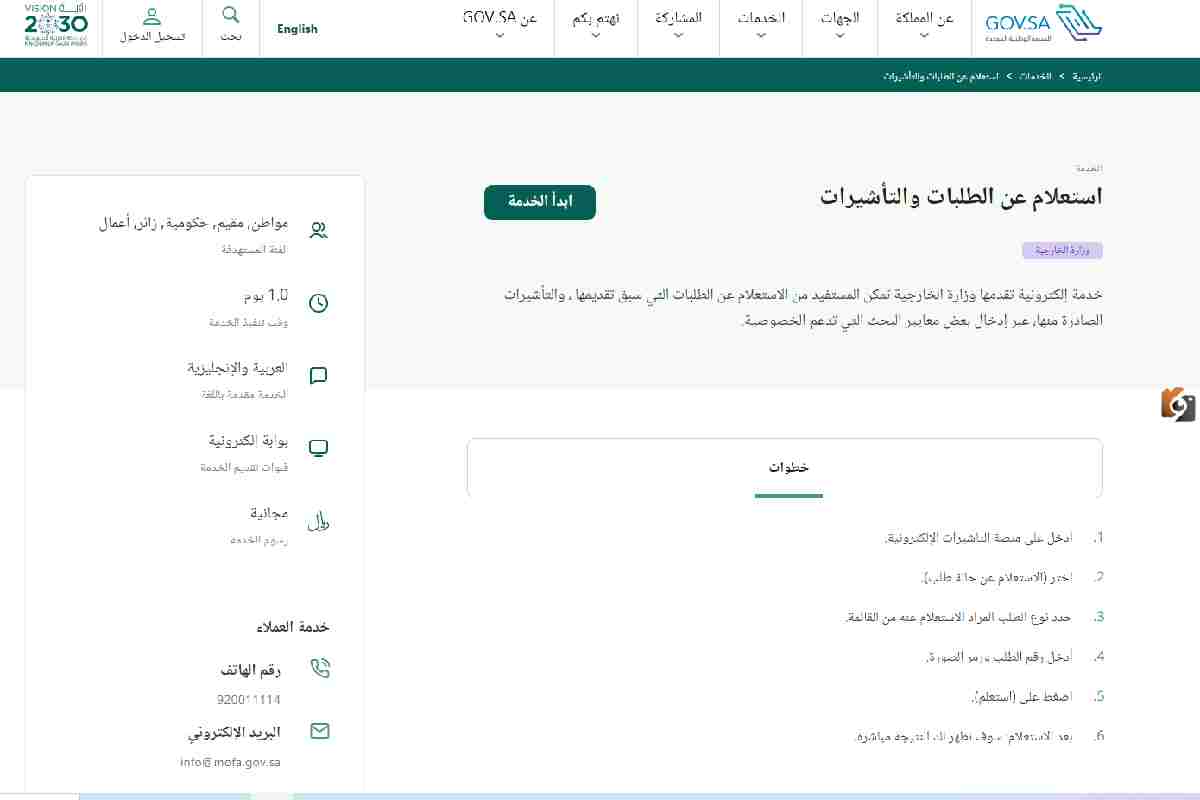The height and width of the screenshot is (800, 1200).
Task: Open the Vision 2030 logo
Action: [56, 27]
